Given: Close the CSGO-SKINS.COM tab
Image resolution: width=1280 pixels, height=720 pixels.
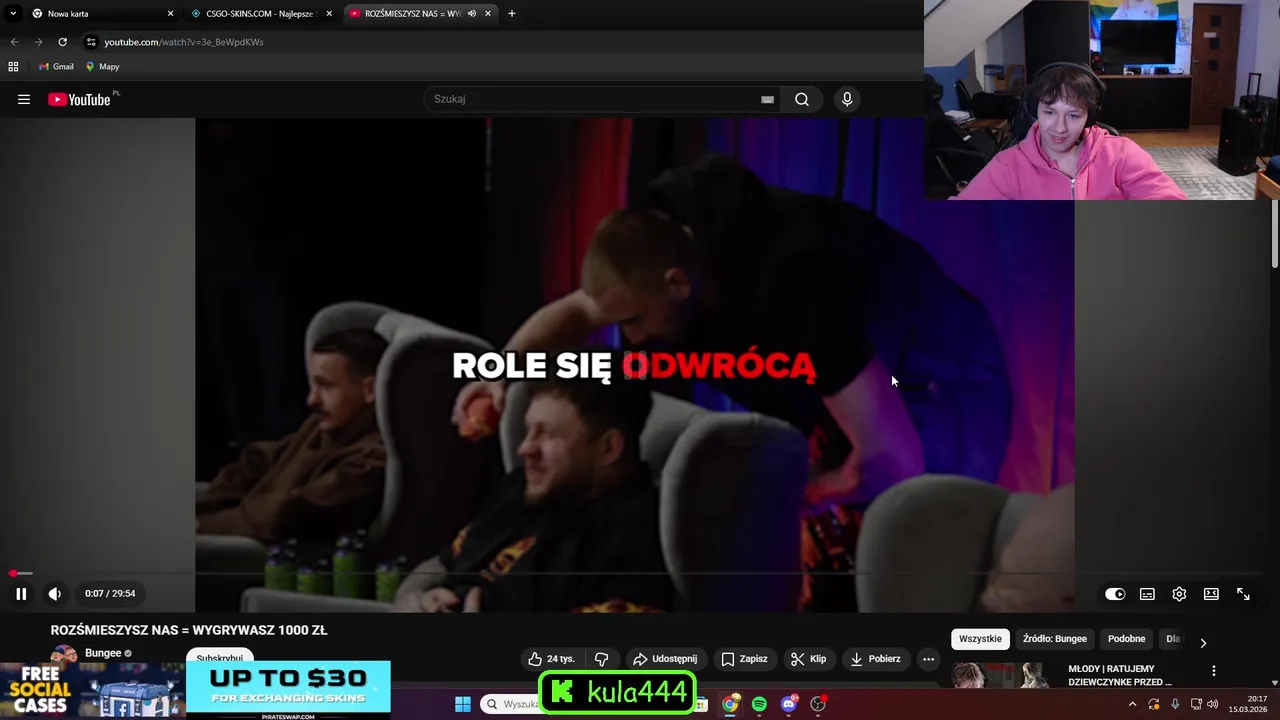Looking at the screenshot, I should point(329,14).
